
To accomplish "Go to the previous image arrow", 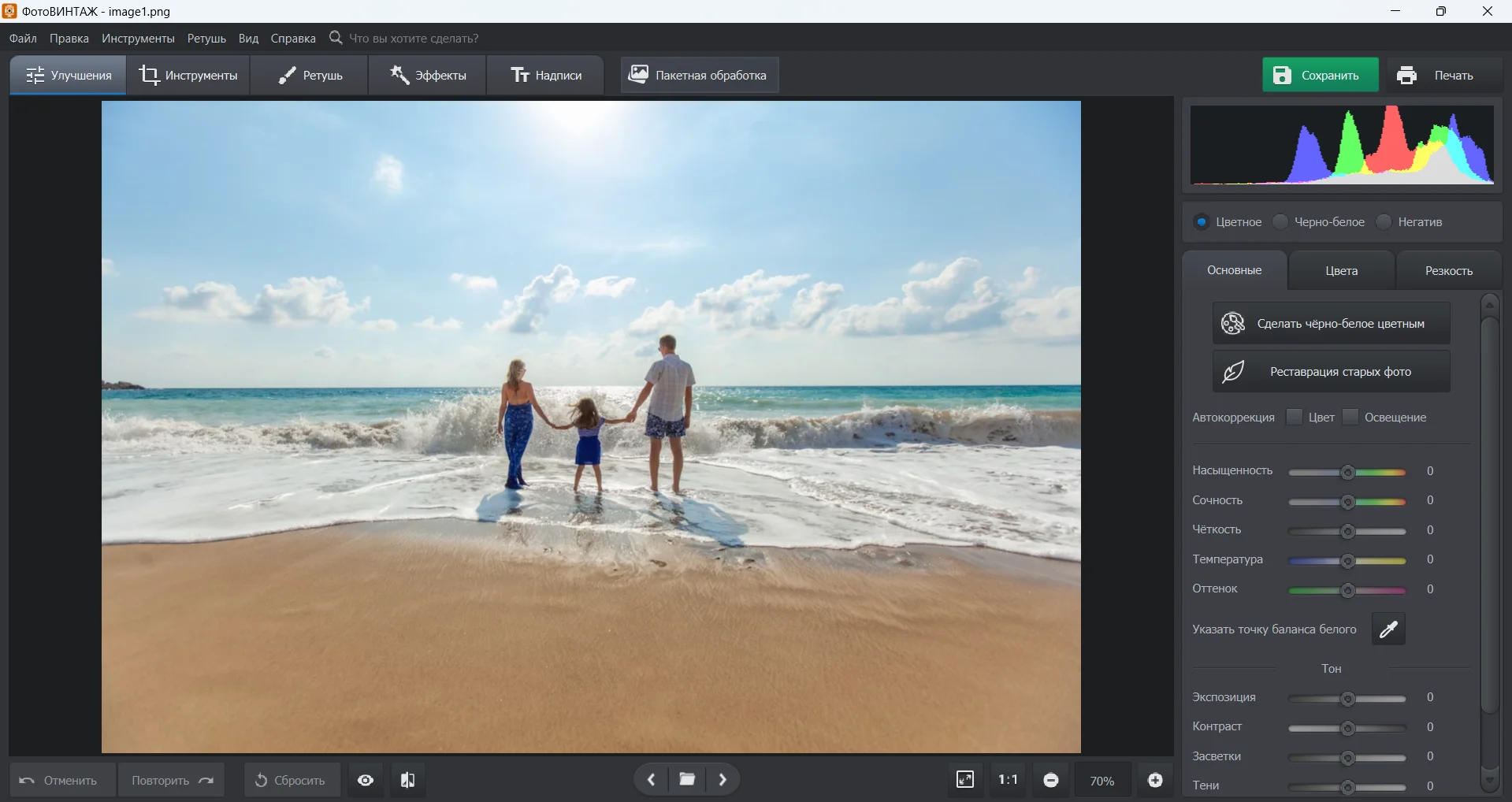I will click(652, 780).
